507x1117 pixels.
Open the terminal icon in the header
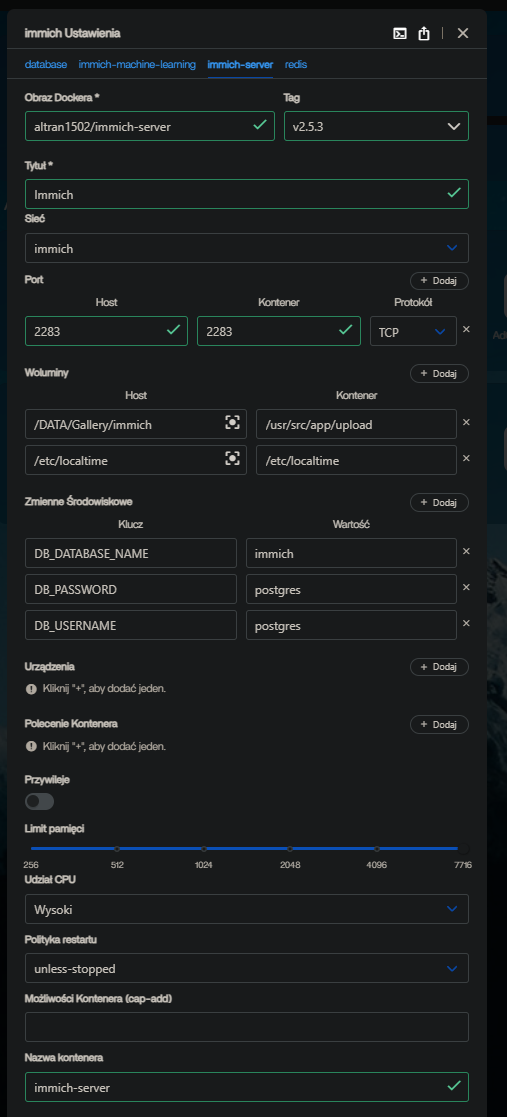click(400, 33)
